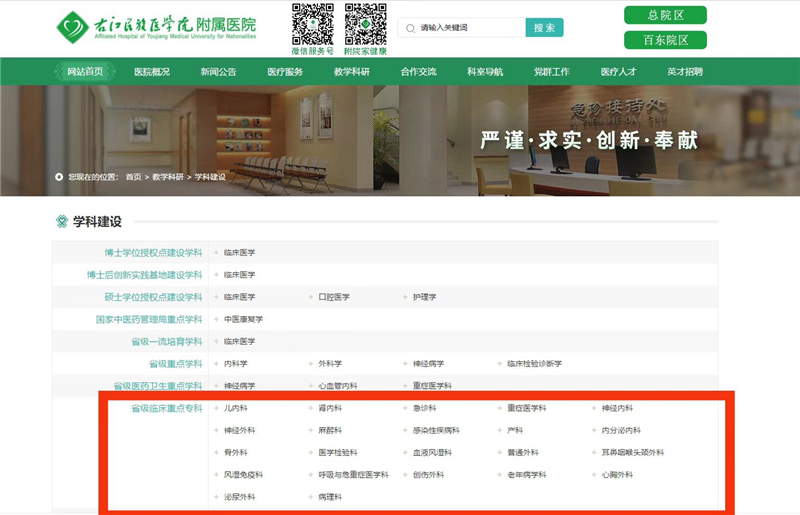Image resolution: width=800 pixels, height=515 pixels.
Task: Open 外科学 discipline link
Action: pyautogui.click(x=330, y=363)
